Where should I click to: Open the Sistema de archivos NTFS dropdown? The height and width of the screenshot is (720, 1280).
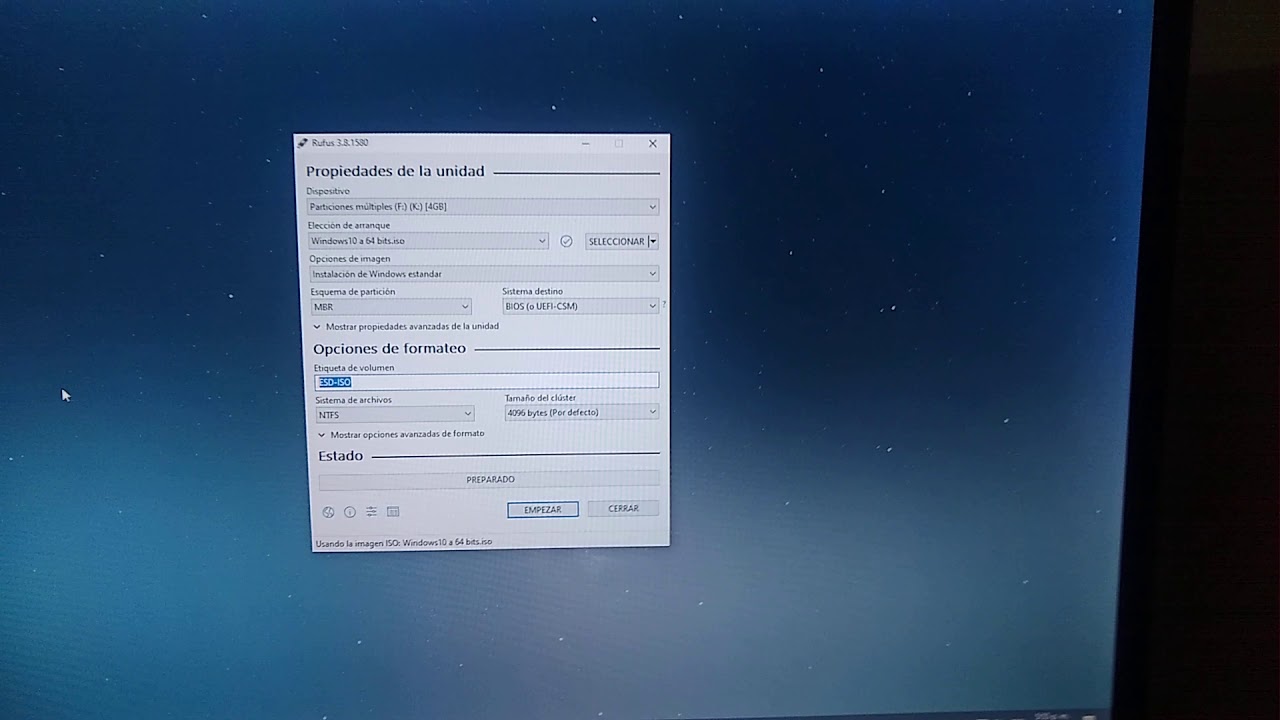(395, 414)
